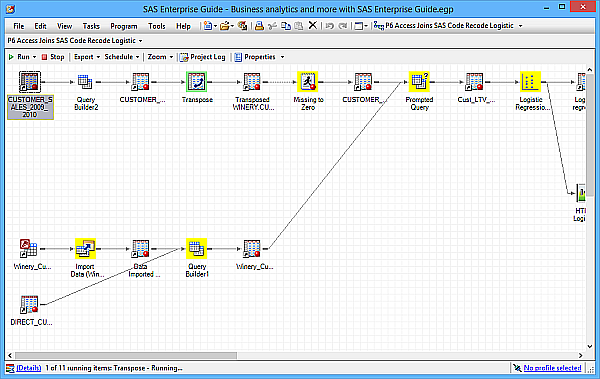Screen dimensions: 600x379
Task: Open the Edit menu
Action: (40, 26)
